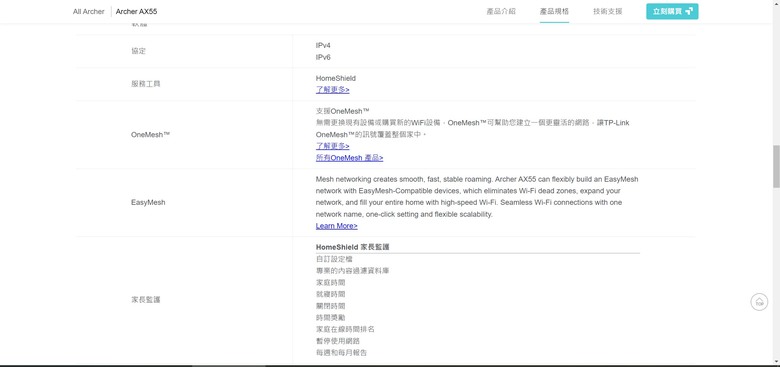Open 了解更多 link under HomeShield

(332, 90)
